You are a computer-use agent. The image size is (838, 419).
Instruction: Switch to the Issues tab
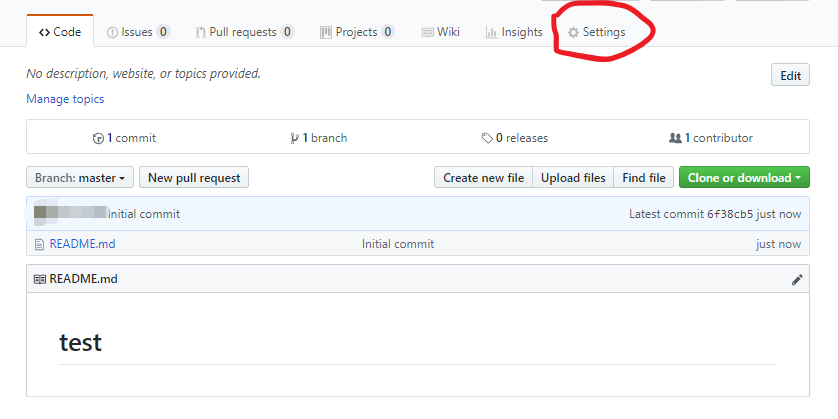point(138,32)
